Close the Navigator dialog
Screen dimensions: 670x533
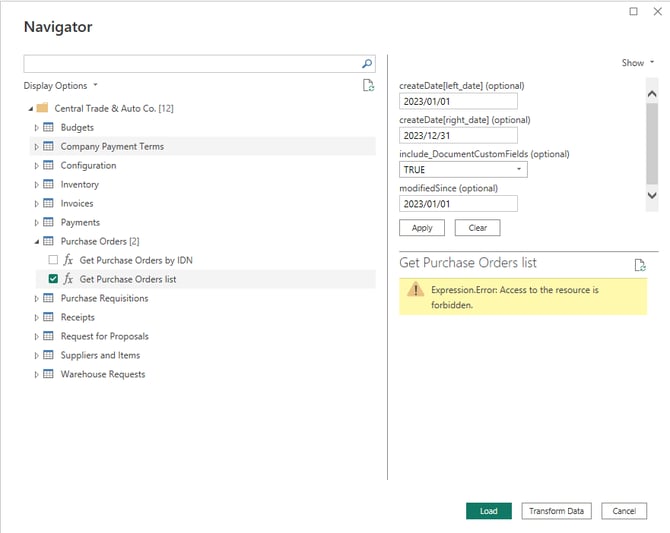658,12
